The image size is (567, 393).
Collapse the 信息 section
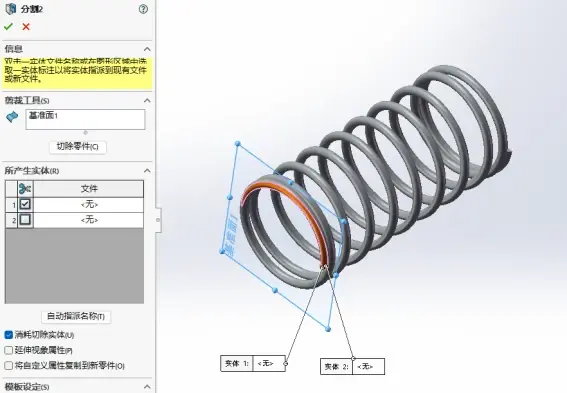(147, 49)
